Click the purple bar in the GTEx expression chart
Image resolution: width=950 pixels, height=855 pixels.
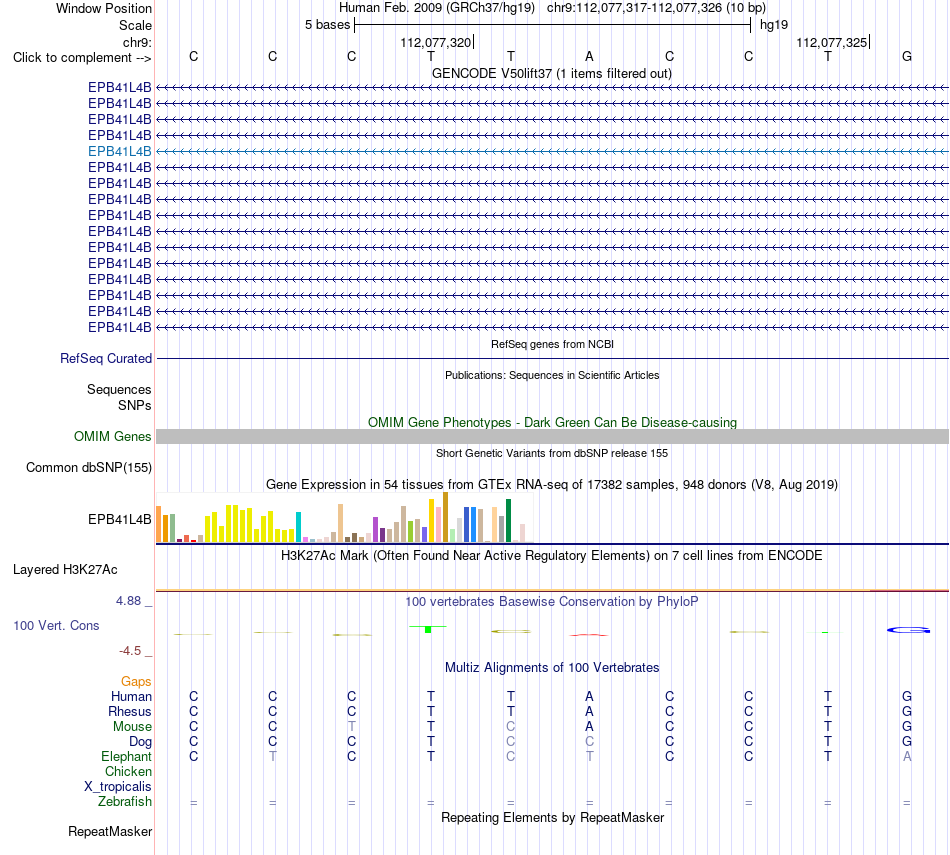point(376,530)
